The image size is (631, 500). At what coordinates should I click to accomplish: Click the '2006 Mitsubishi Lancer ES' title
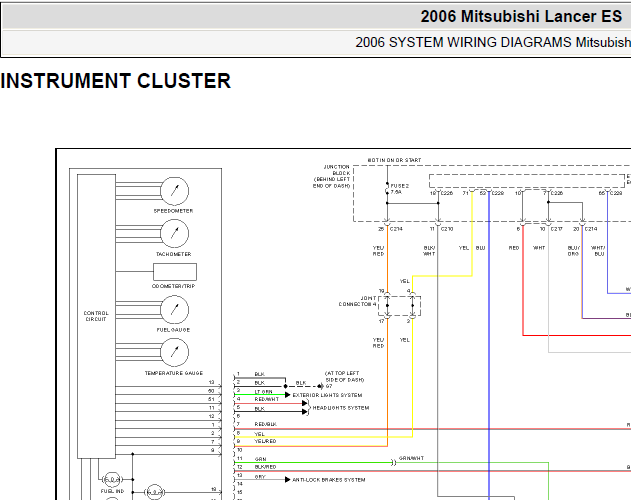[521, 17]
